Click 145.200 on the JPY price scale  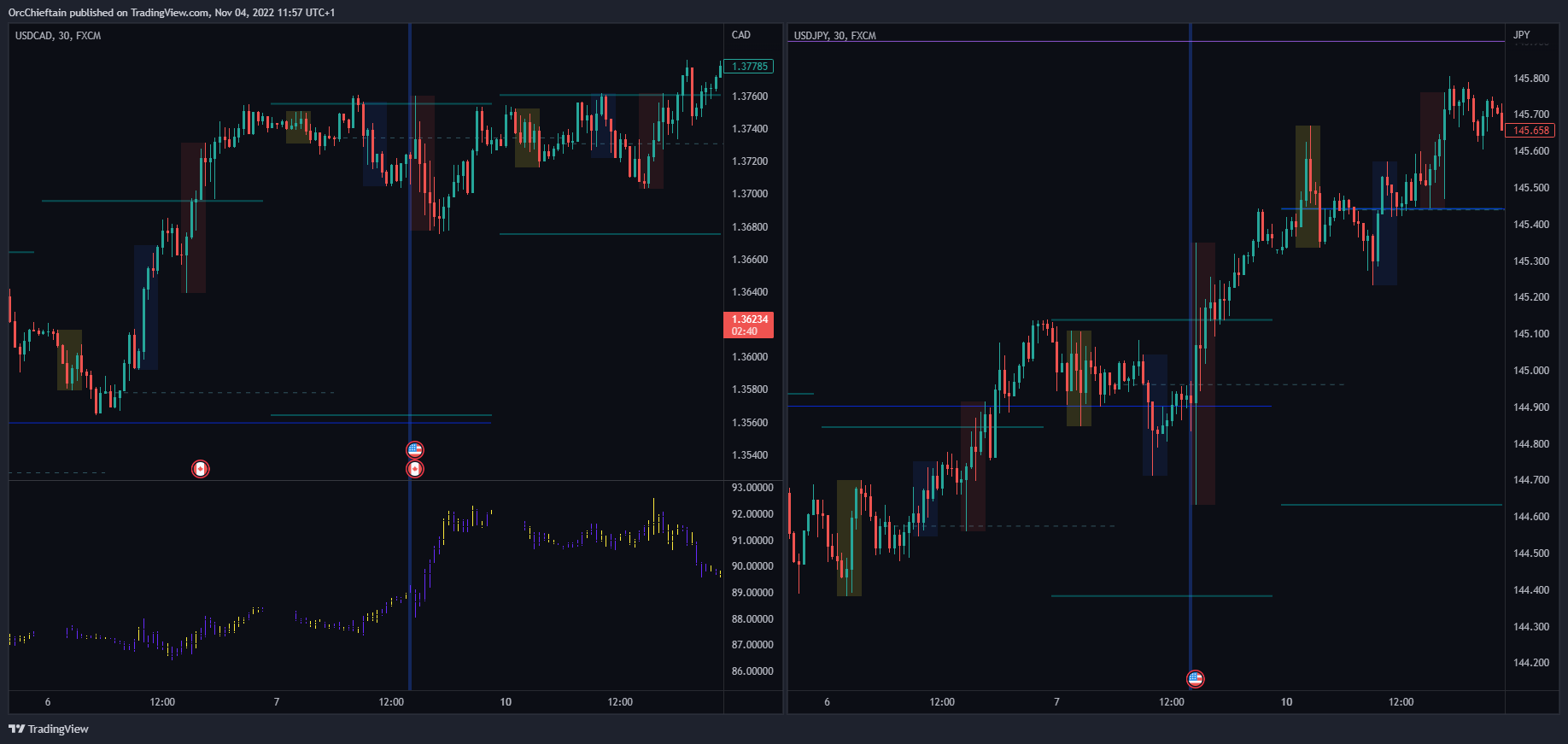coord(1531,297)
